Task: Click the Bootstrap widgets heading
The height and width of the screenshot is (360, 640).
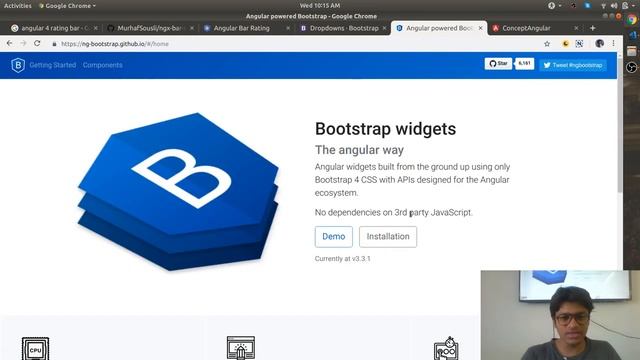Action: pos(385,129)
